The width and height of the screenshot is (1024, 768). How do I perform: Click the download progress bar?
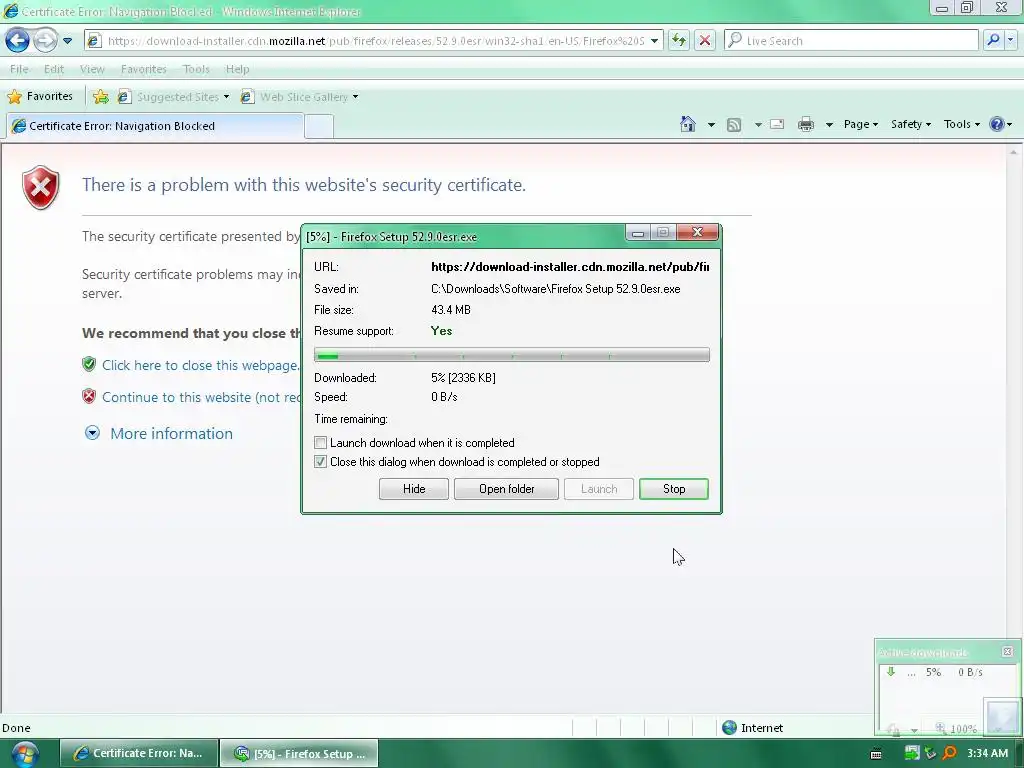pos(511,355)
